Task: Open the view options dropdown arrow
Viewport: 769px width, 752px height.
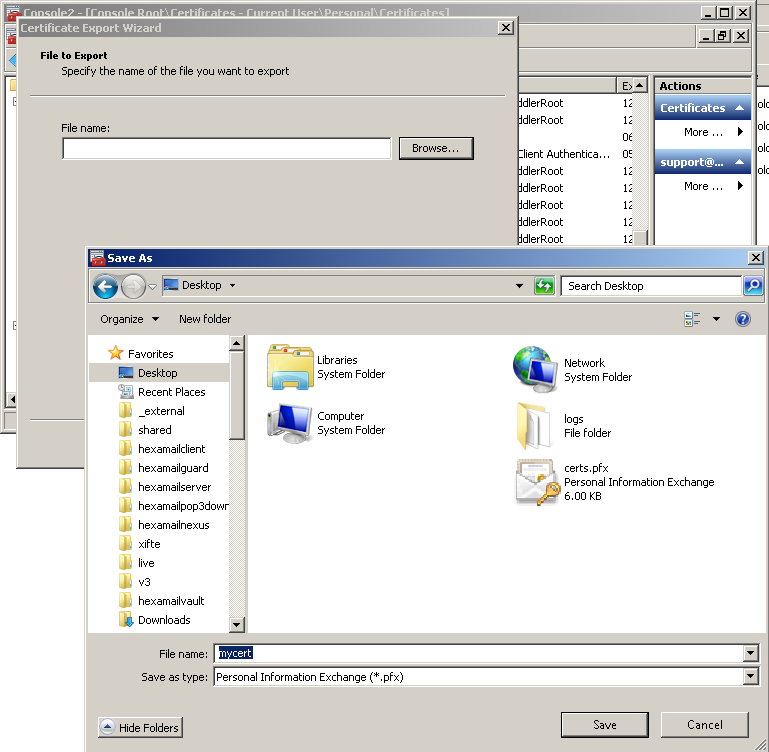Action: tap(716, 319)
